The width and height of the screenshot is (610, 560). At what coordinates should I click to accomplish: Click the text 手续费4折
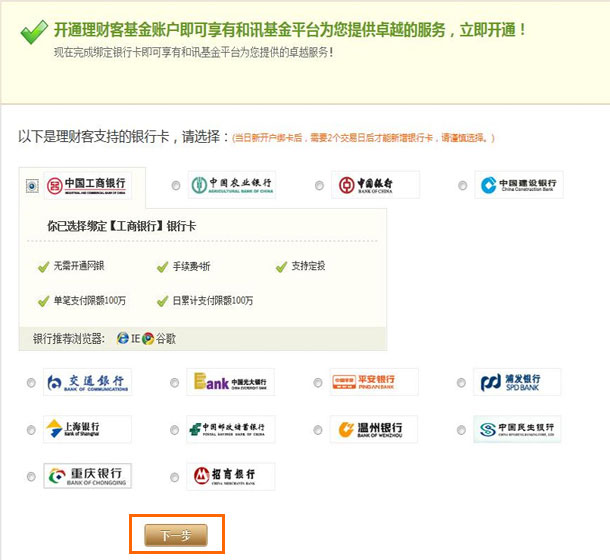191,267
